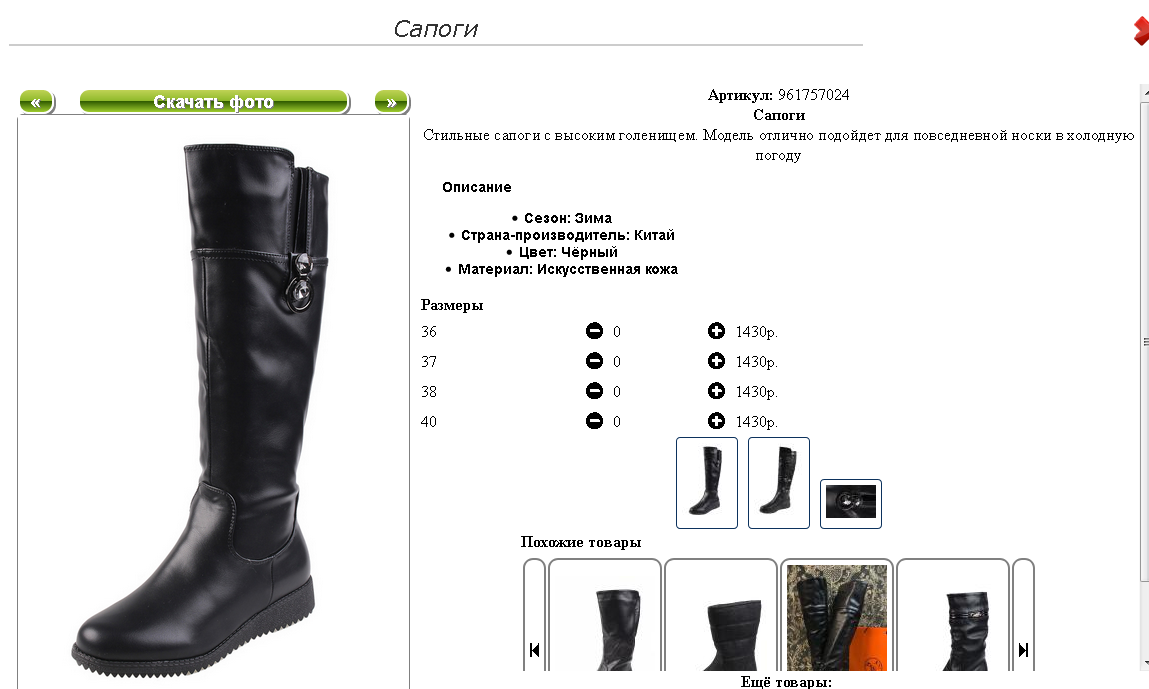Go to previous photo with « button
This screenshot has width=1149, height=689.
click(x=37, y=102)
